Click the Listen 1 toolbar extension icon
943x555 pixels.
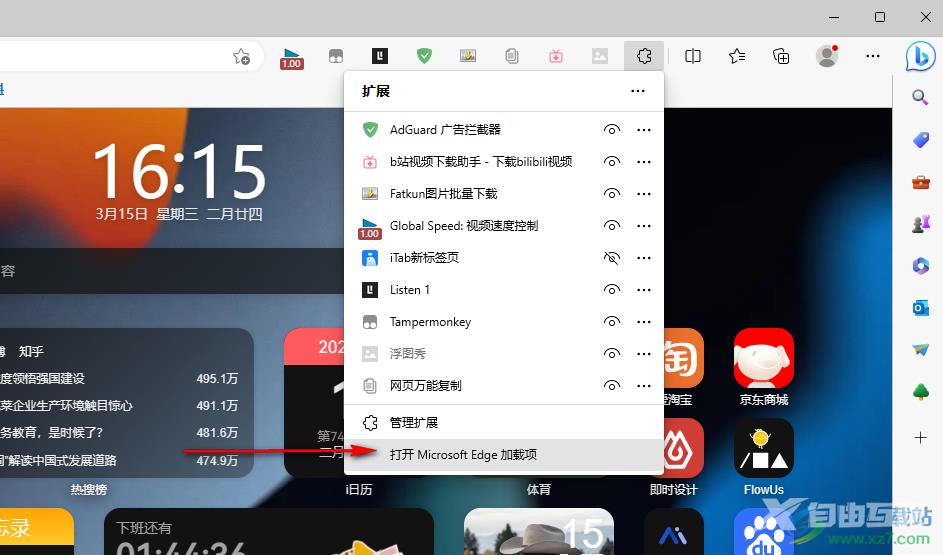coord(379,56)
